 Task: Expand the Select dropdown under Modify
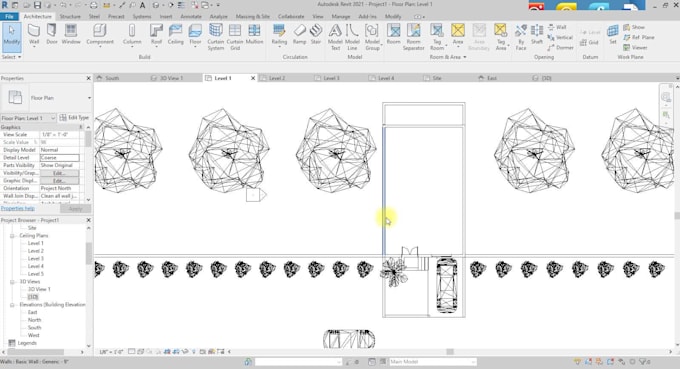[x=11, y=57]
